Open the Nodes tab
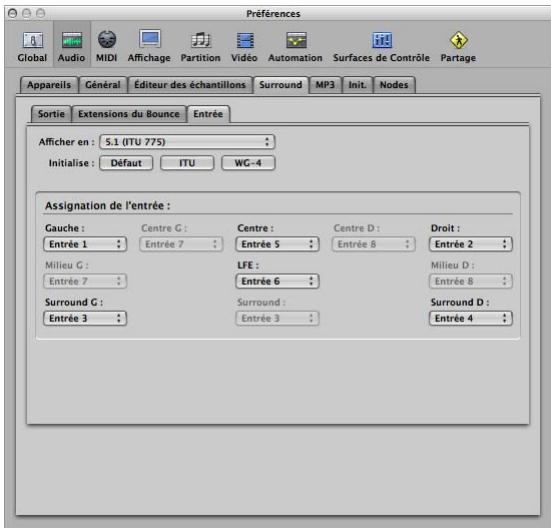Image resolution: width=551 pixels, height=528 pixels. pos(394,85)
